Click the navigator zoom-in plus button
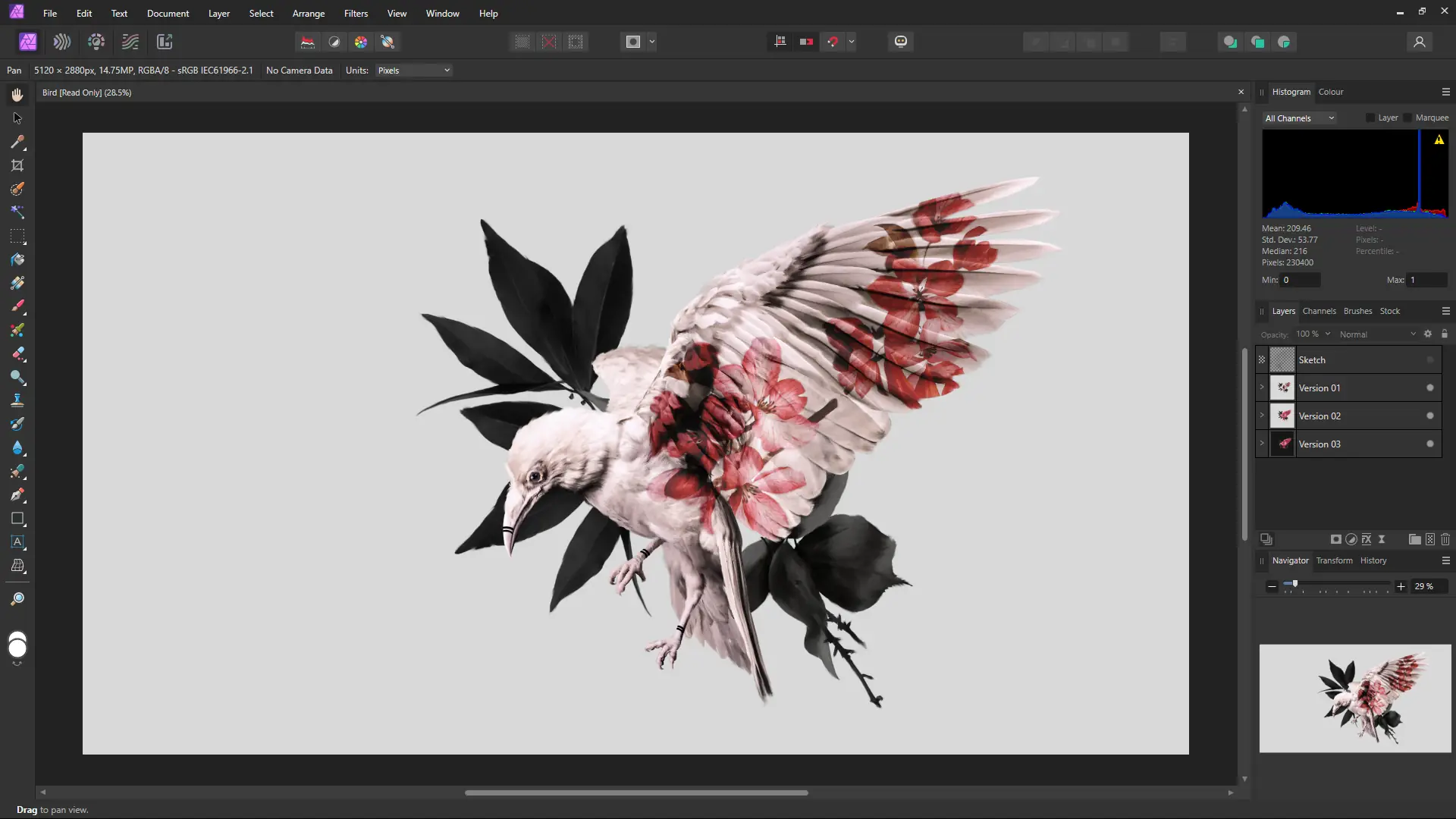 tap(1401, 586)
